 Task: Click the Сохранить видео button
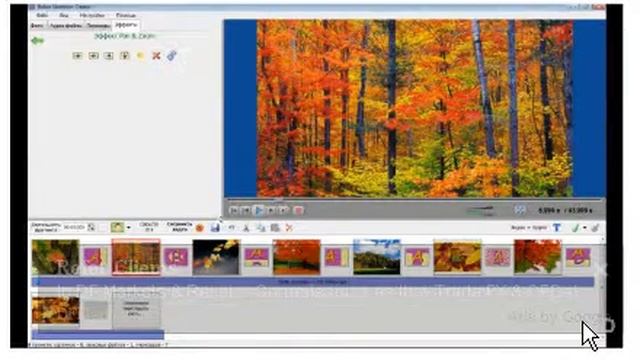(179, 227)
